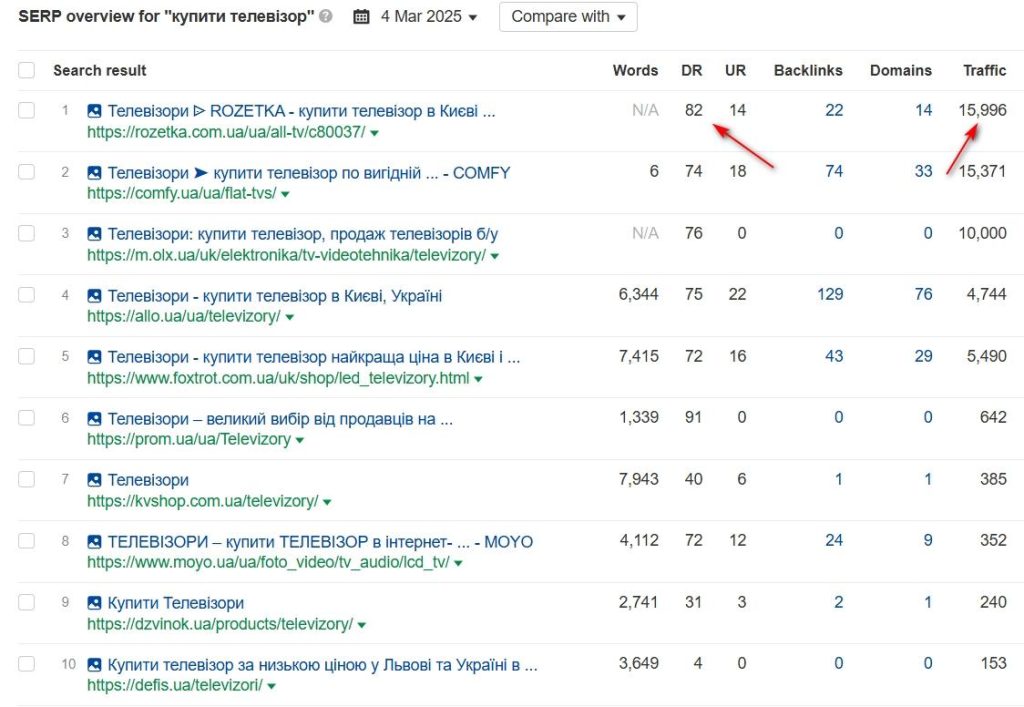The width and height of the screenshot is (1024, 707).
Task: Check the box for result 8 MOYO
Action: [x=26, y=541]
